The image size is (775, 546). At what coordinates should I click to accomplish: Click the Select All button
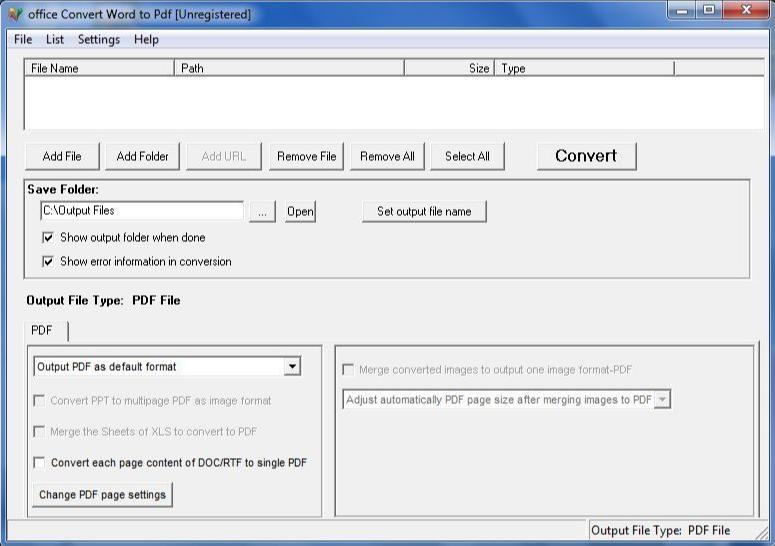tap(468, 157)
